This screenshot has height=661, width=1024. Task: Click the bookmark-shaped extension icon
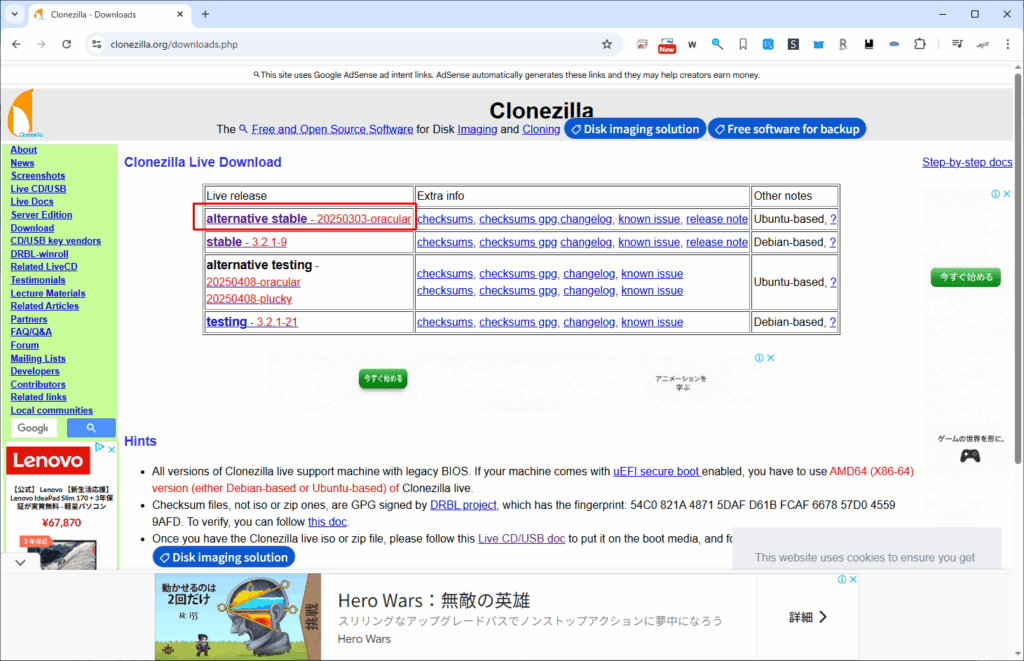click(x=743, y=44)
